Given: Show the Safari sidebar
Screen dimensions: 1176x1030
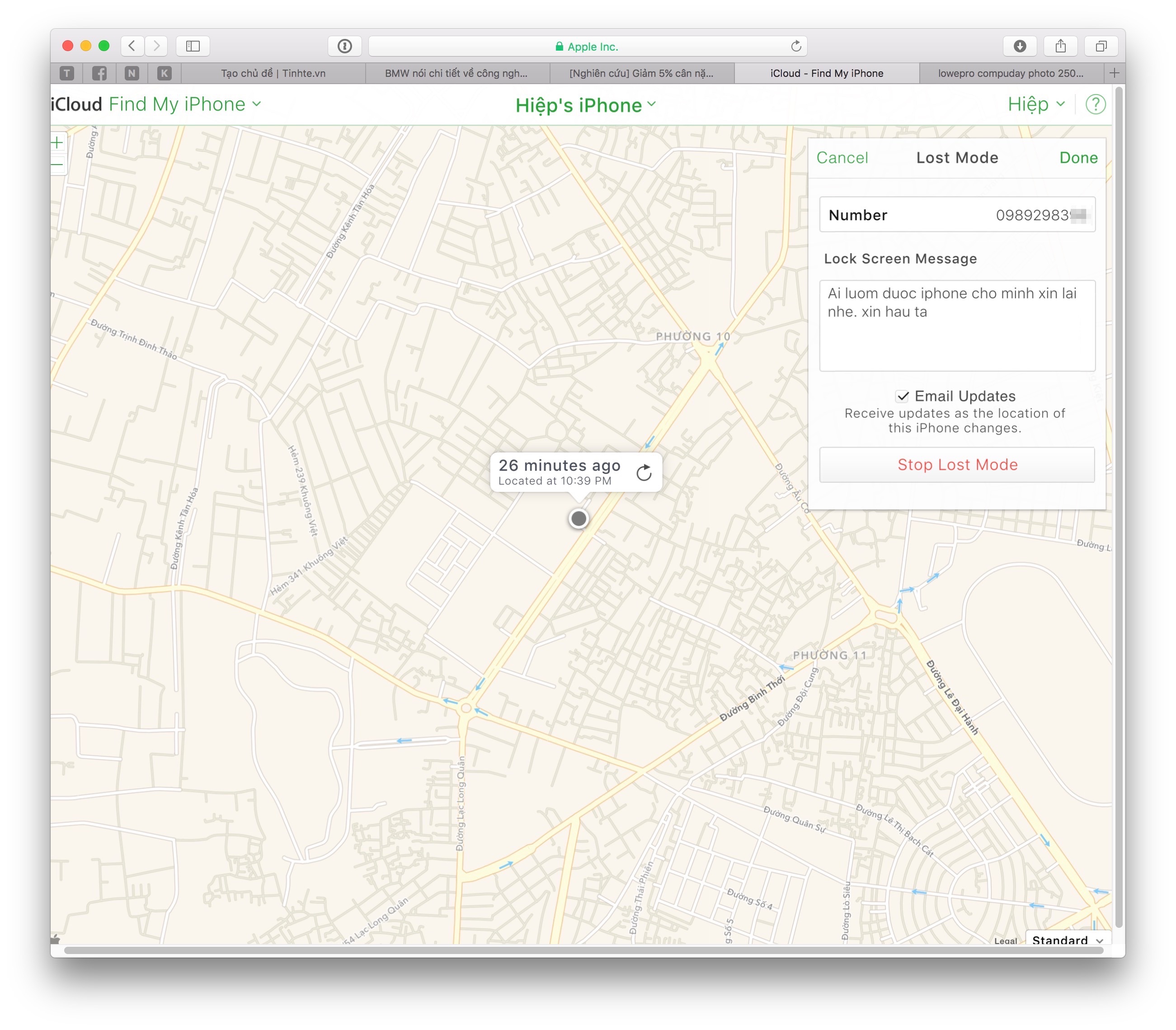Looking at the screenshot, I should tap(193, 46).
